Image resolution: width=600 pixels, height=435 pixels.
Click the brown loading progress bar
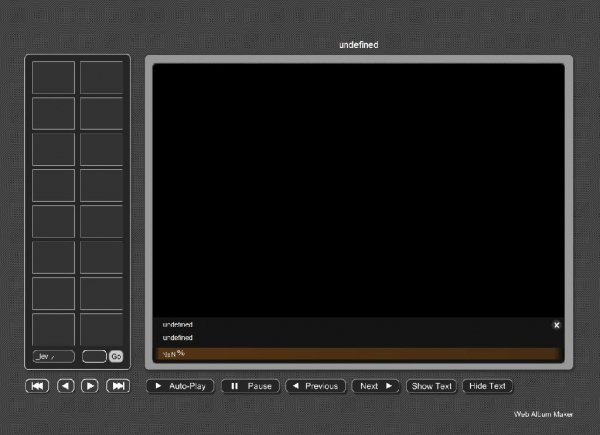358,353
